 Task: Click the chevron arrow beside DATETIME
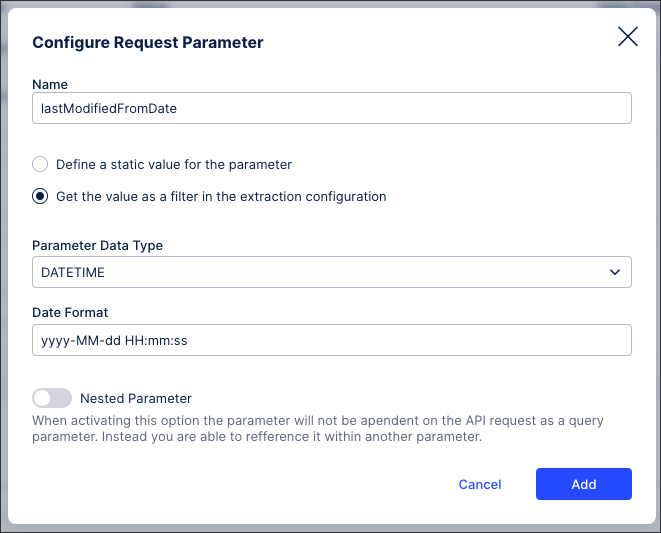(614, 272)
